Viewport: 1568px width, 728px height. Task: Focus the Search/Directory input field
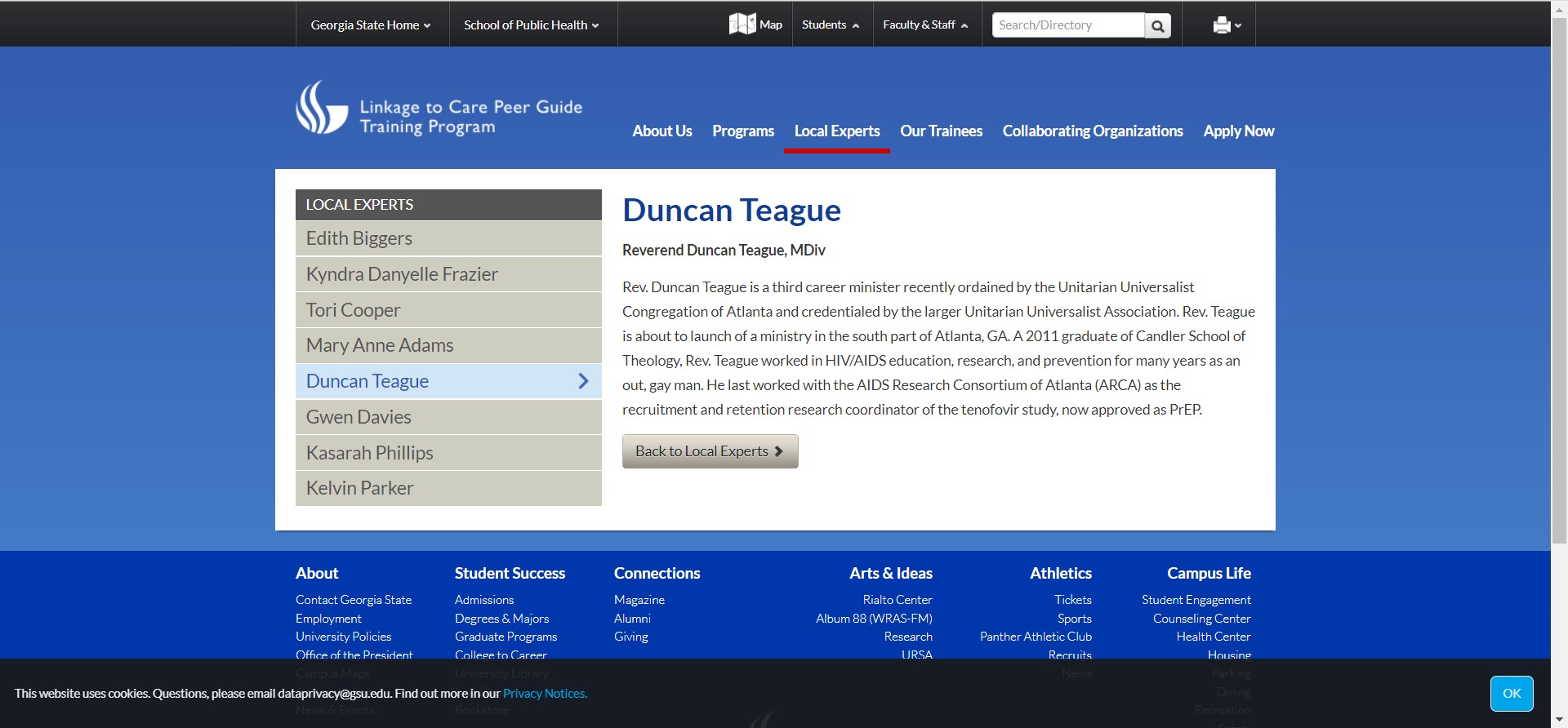click(x=1067, y=25)
